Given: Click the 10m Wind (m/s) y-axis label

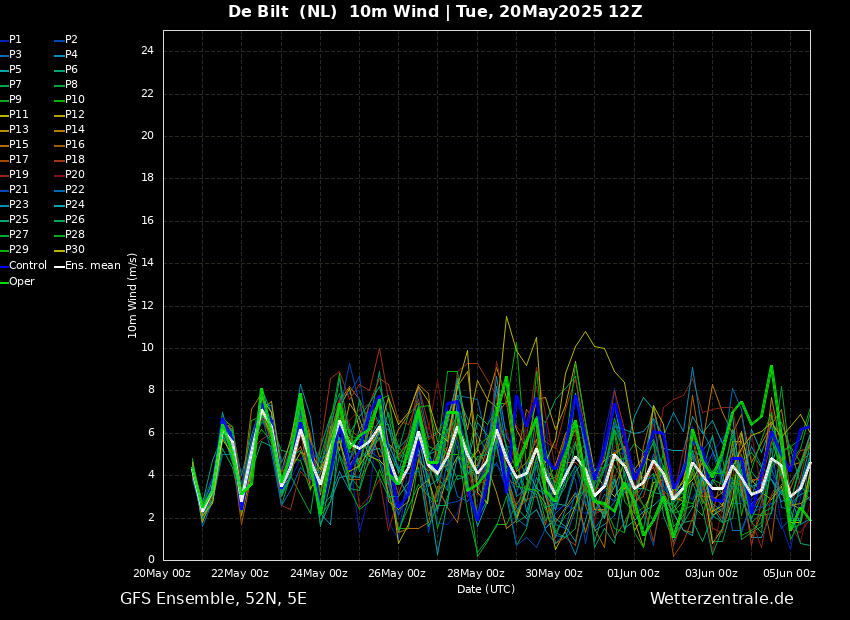Looking at the screenshot, I should tap(132, 295).
